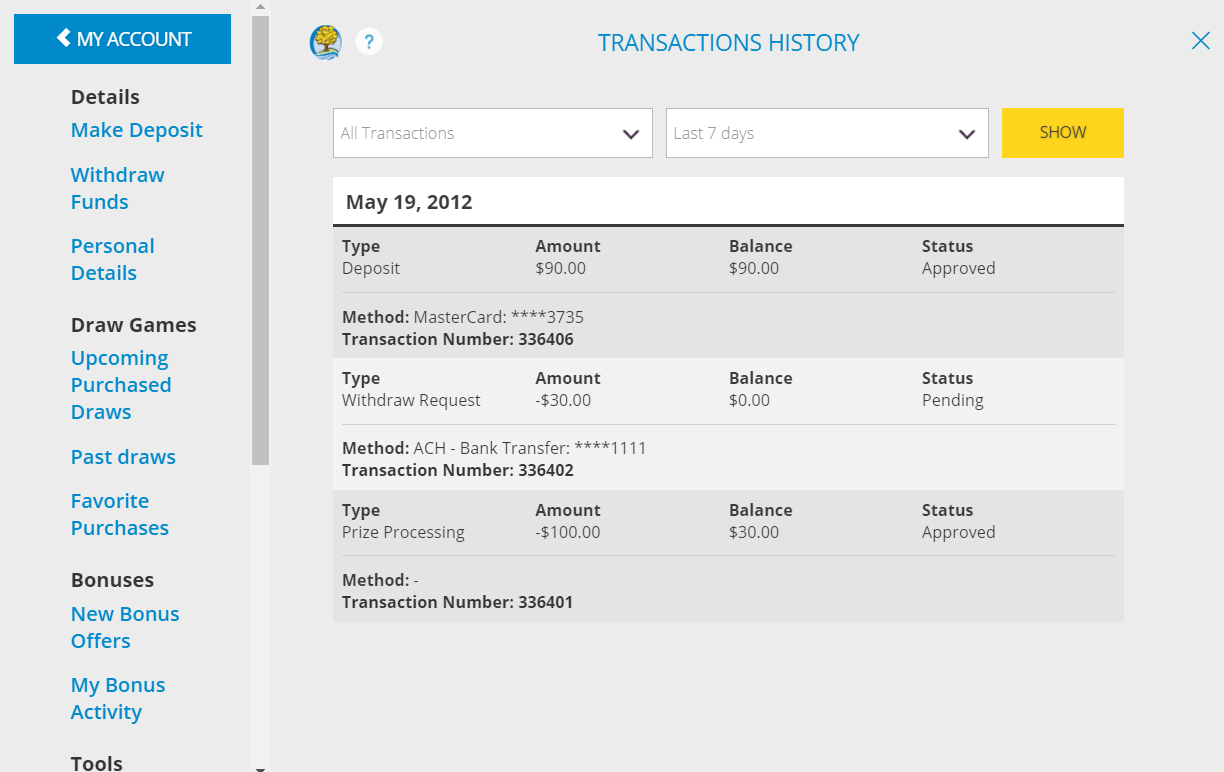The height and width of the screenshot is (772, 1224).
Task: Open the help question mark icon
Action: (x=369, y=42)
